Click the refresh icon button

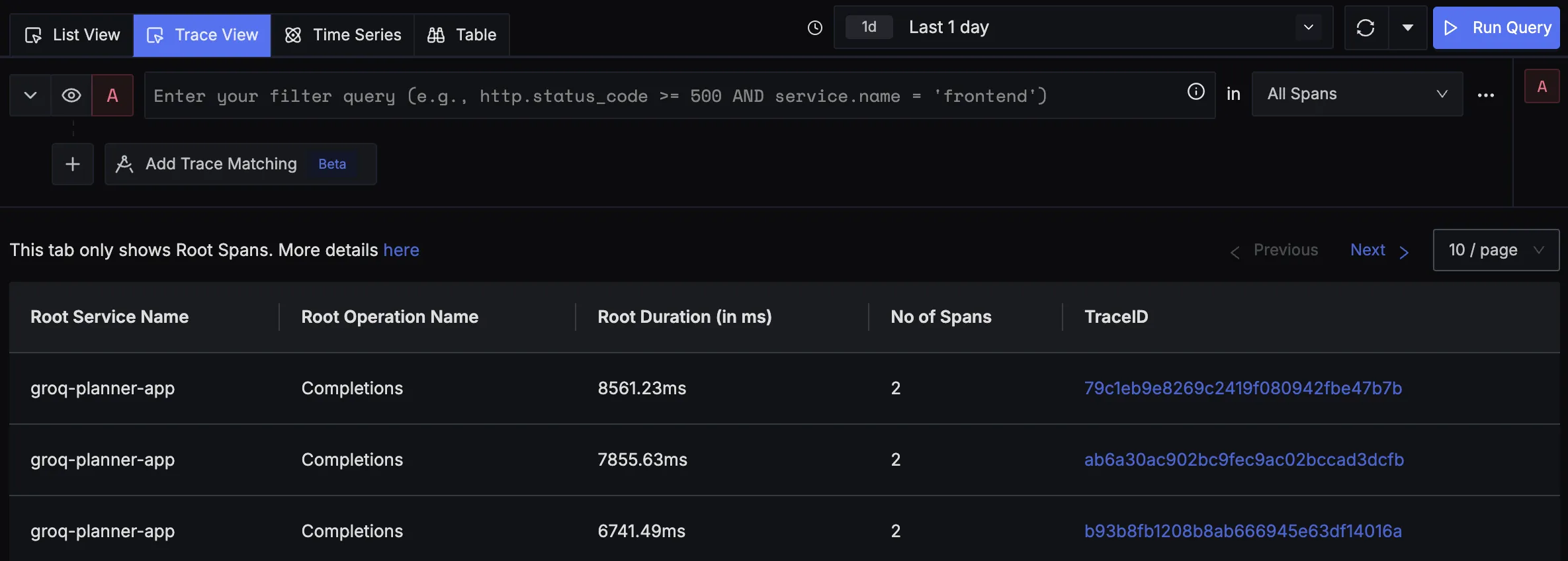point(1366,28)
